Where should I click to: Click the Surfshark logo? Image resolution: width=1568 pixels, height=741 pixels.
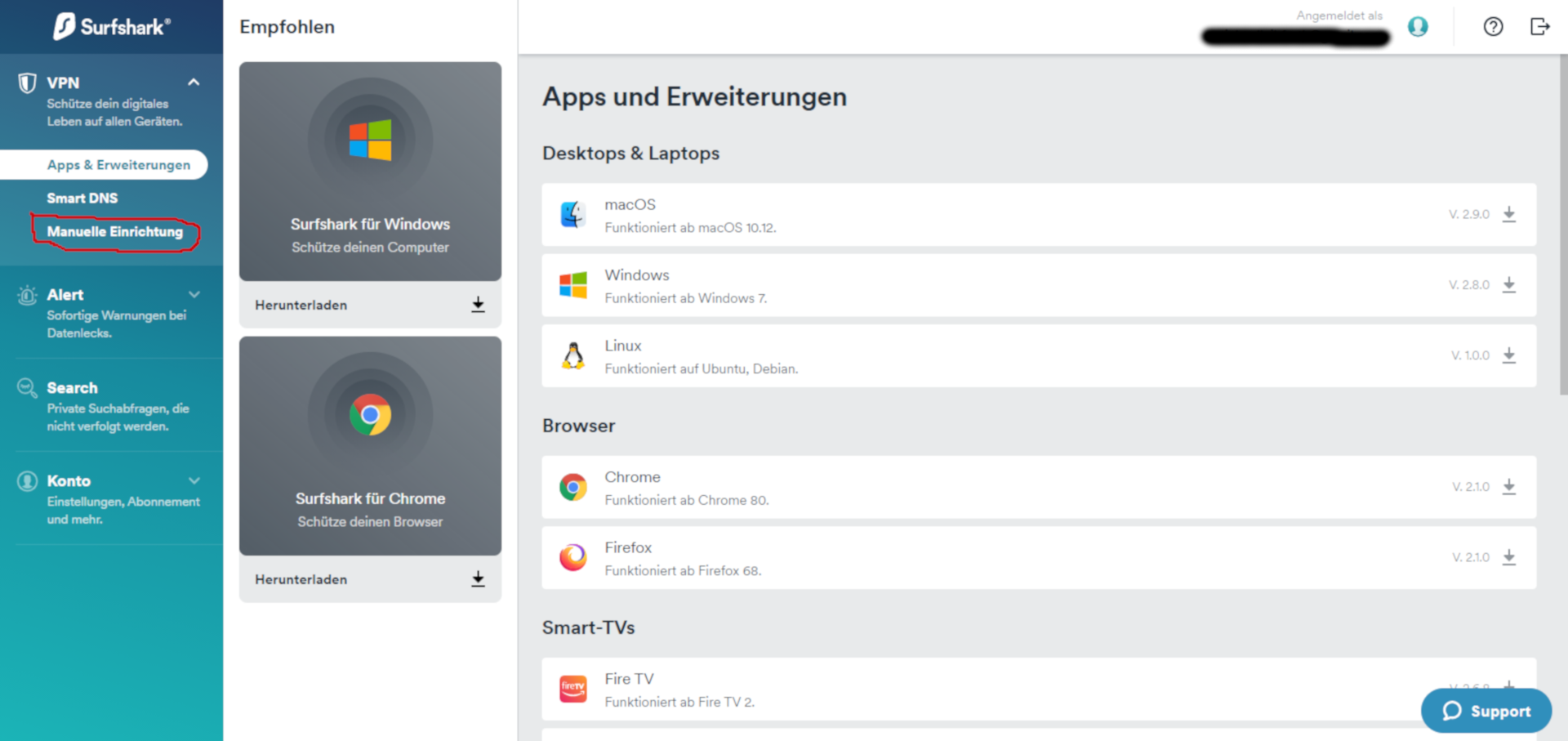tap(112, 27)
